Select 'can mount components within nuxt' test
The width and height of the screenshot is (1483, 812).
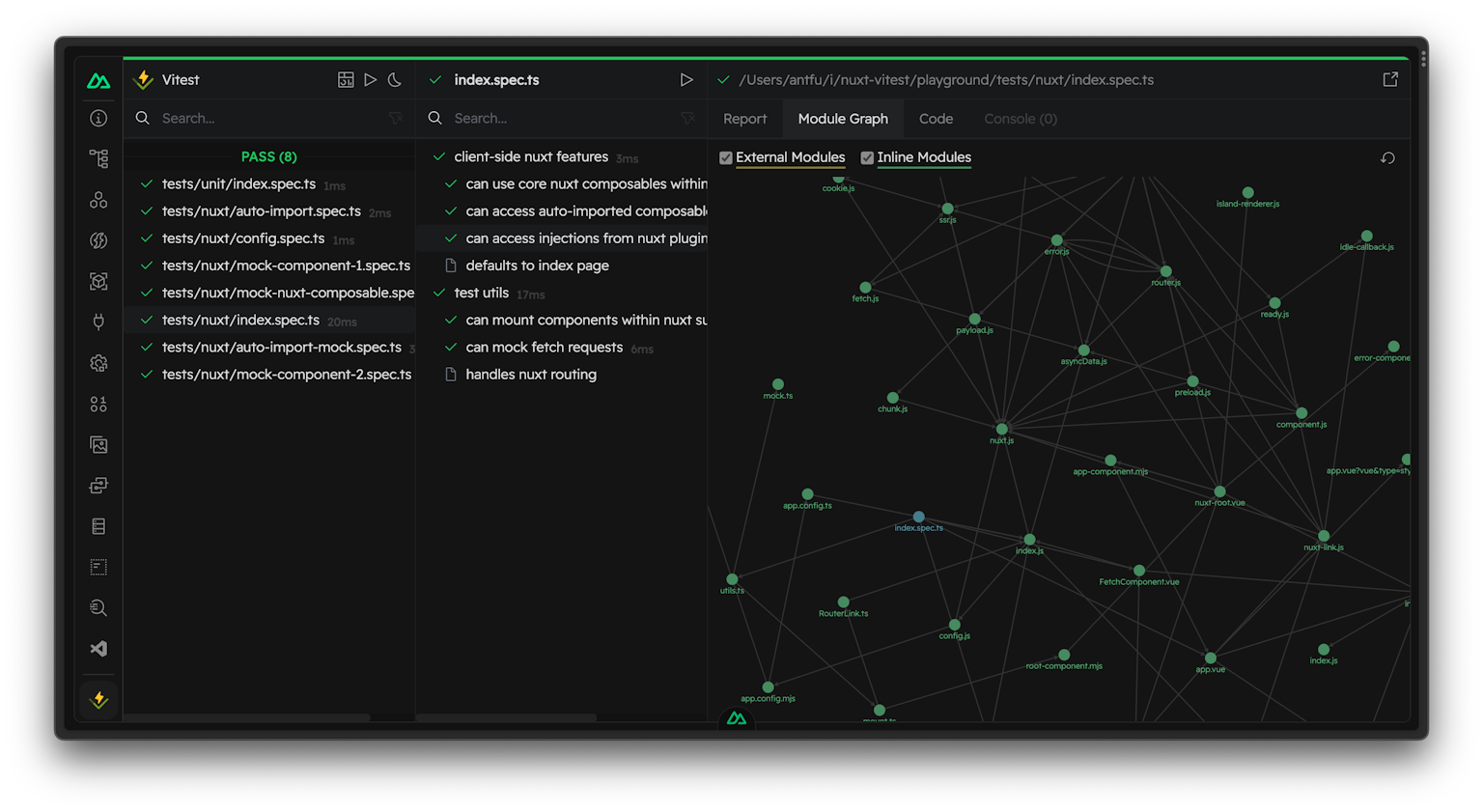click(x=562, y=320)
